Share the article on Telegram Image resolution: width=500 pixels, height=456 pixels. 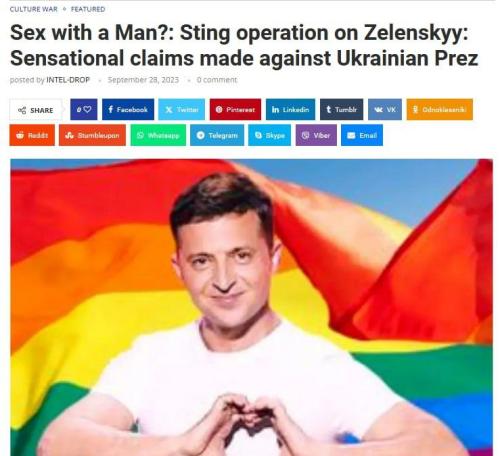coord(217,135)
